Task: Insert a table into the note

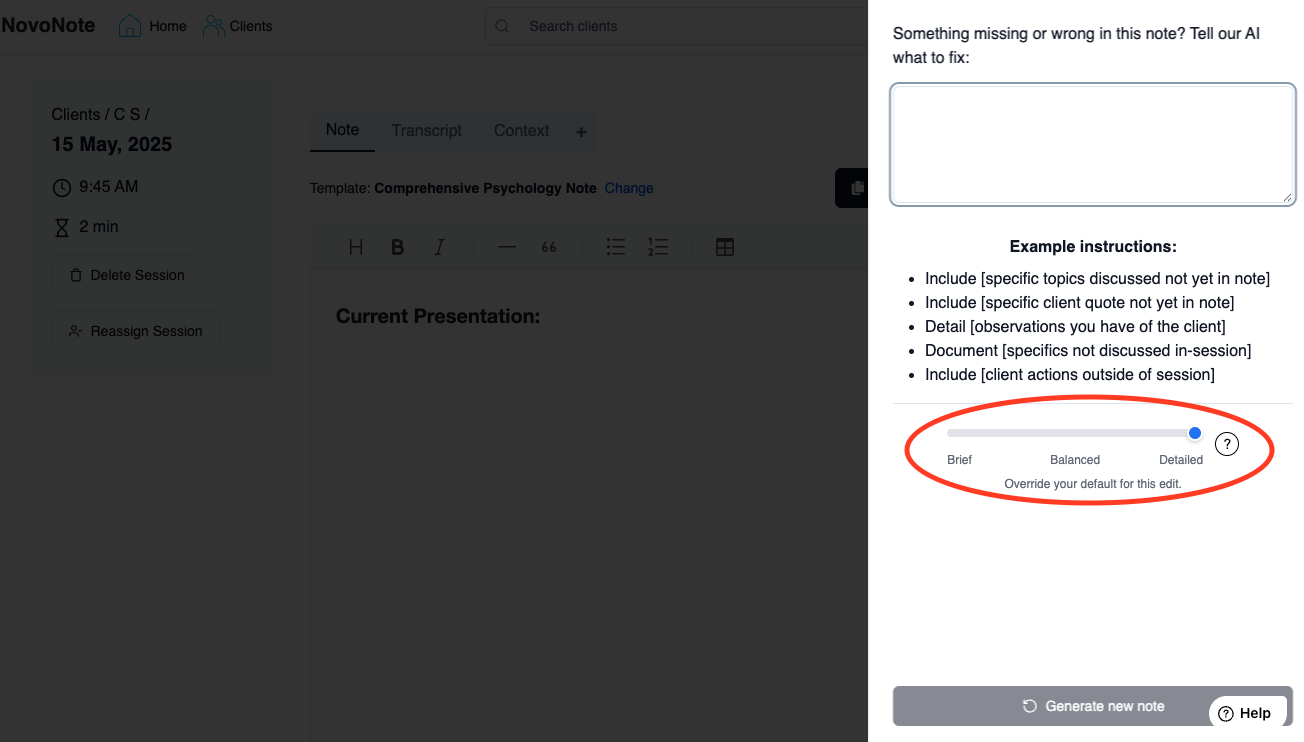Action: [725, 247]
